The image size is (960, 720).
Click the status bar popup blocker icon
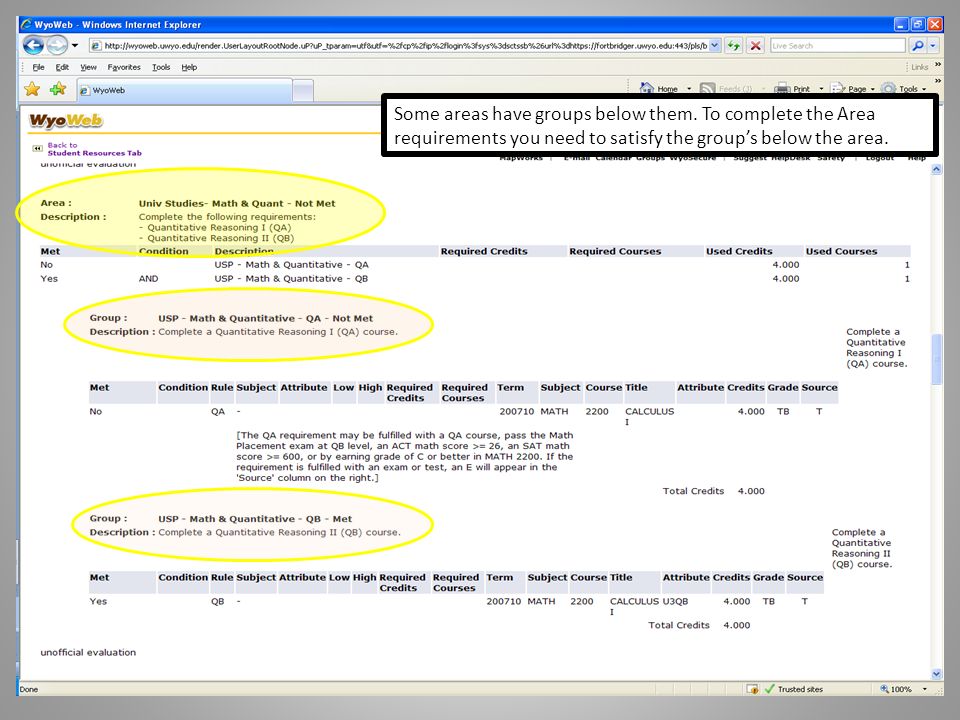pos(752,689)
